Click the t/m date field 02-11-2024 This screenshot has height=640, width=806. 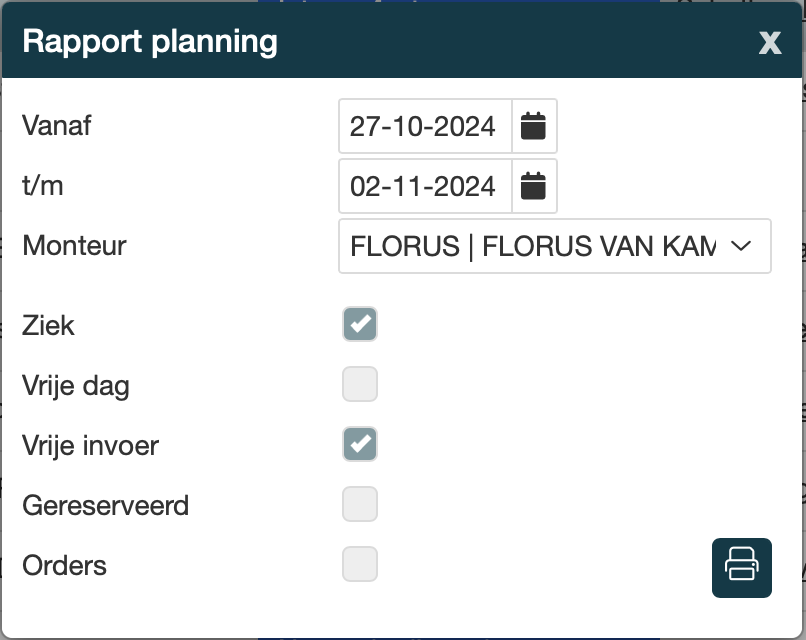[x=424, y=186]
